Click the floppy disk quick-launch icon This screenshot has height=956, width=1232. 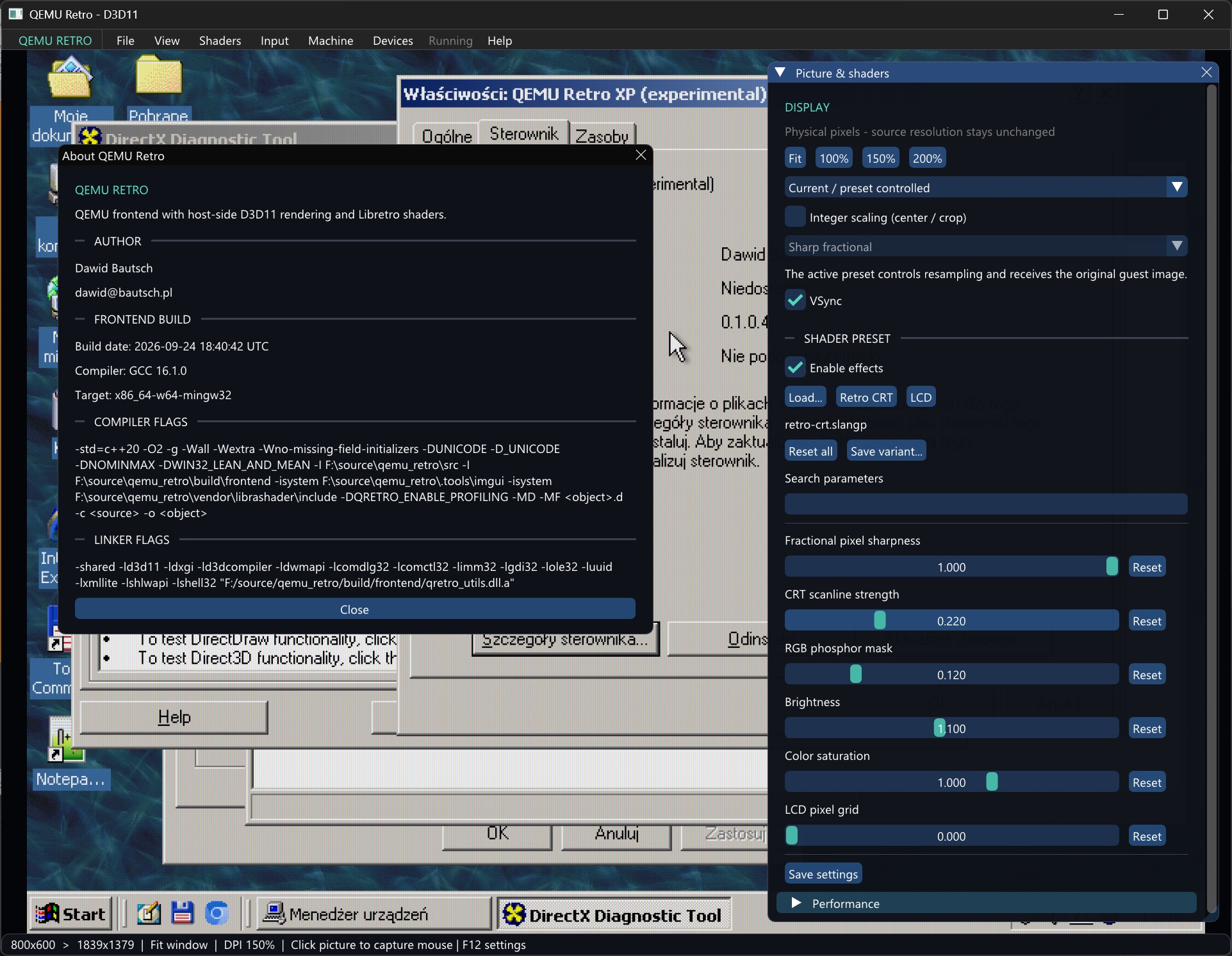[183, 913]
